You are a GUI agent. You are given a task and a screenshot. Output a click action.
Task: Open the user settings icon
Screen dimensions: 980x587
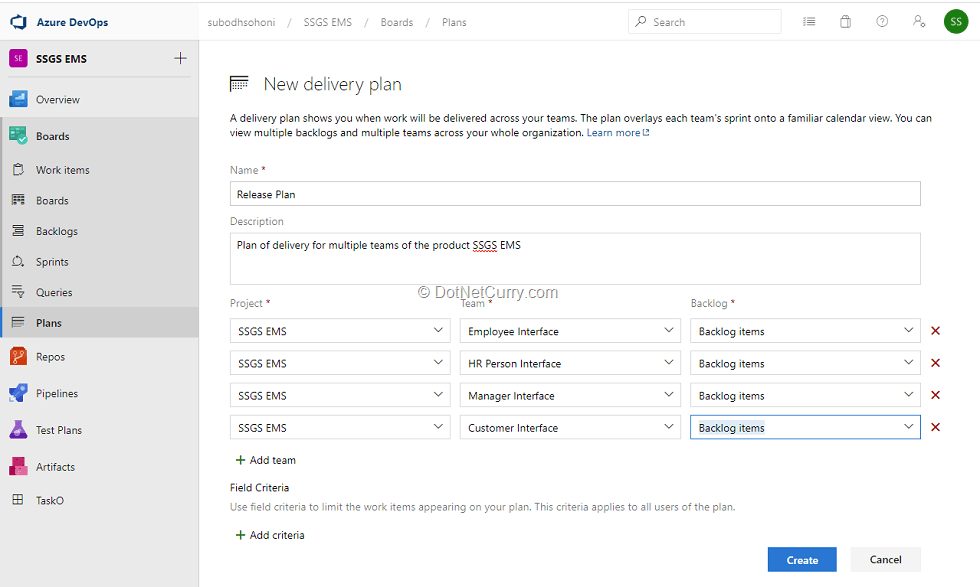pyautogui.click(x=919, y=22)
